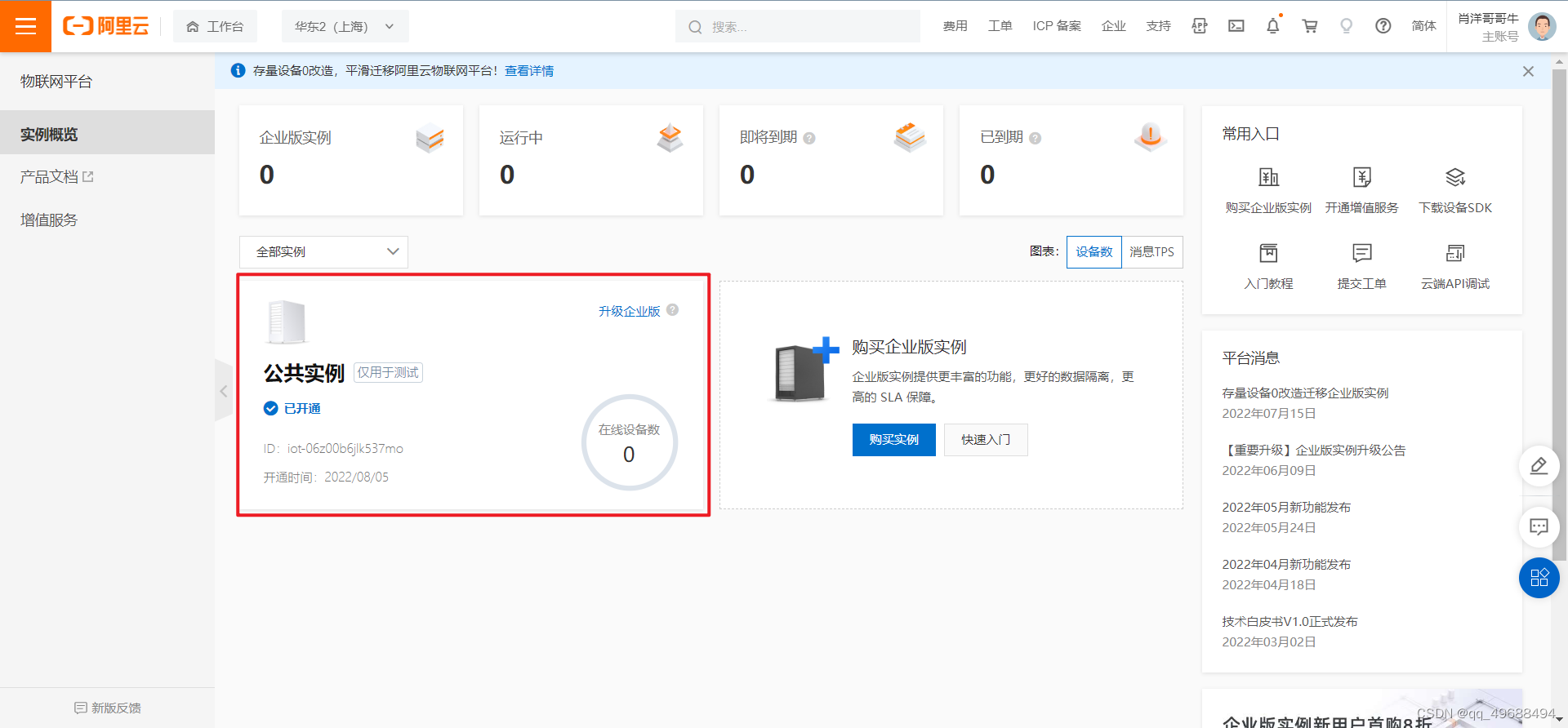
Task: Click the app center icon in header
Action: tap(1199, 26)
